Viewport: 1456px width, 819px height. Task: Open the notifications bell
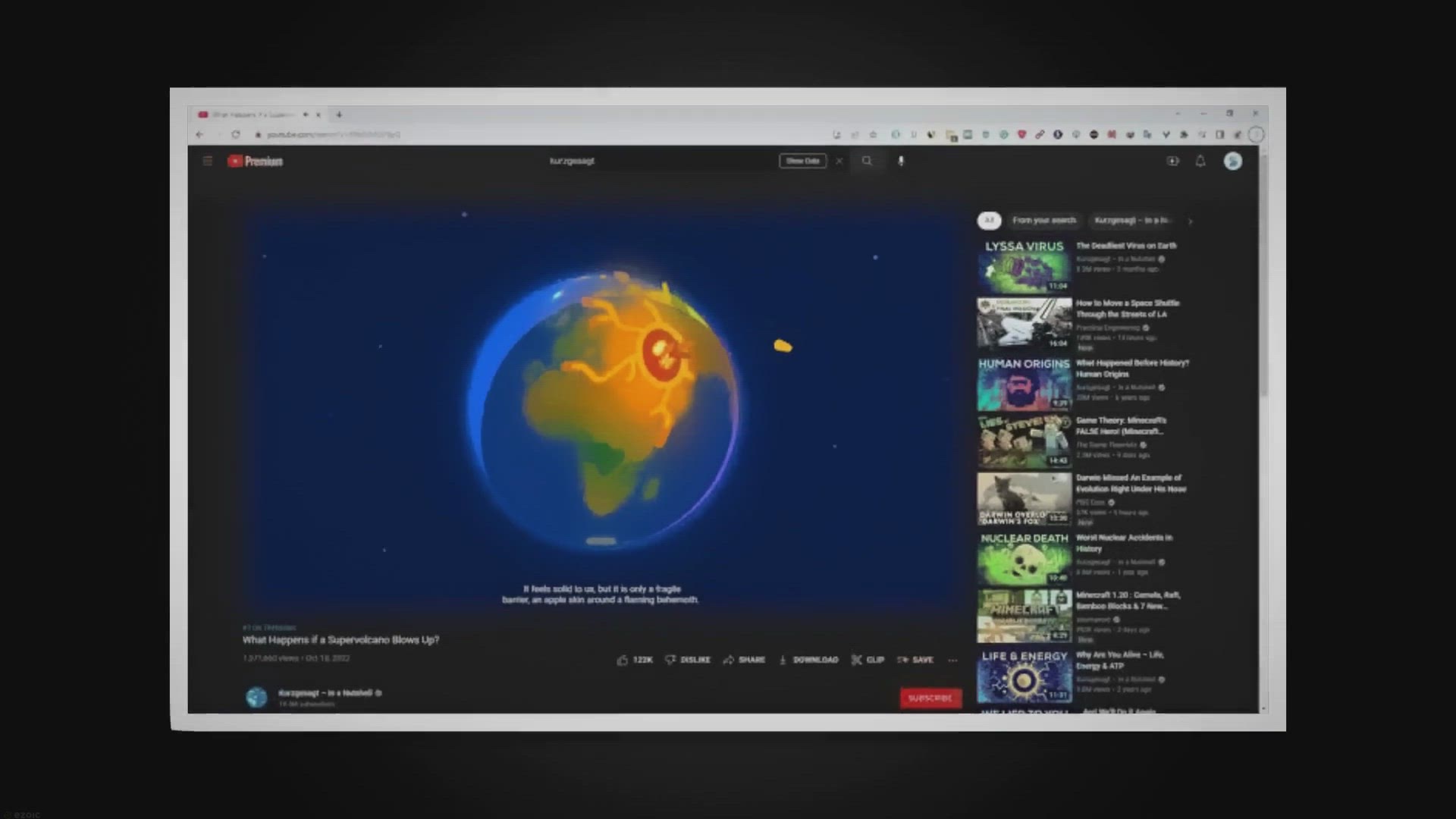[1200, 161]
